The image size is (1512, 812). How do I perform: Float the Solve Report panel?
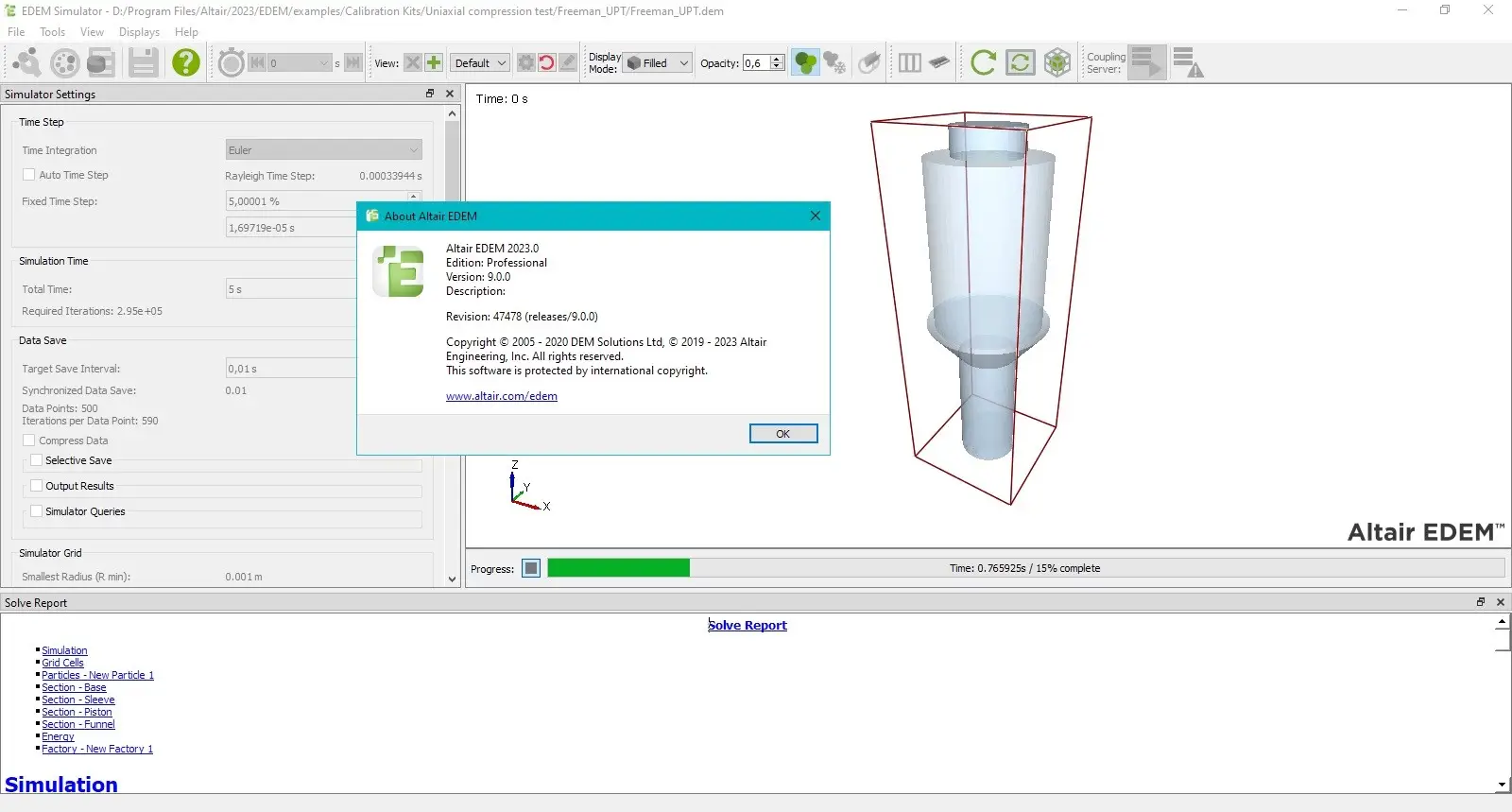click(x=1481, y=602)
